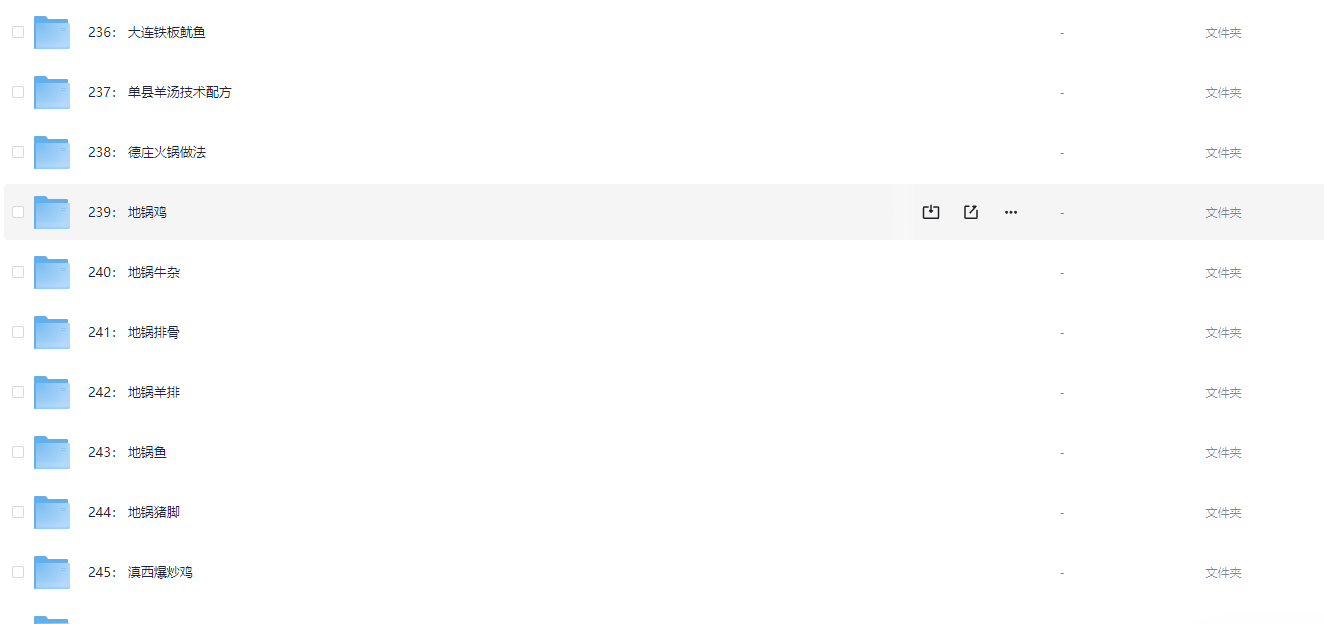Click the folder icon for 237 单县羊汤技术配方
Screen dimensions: 1324x624
[52, 93]
